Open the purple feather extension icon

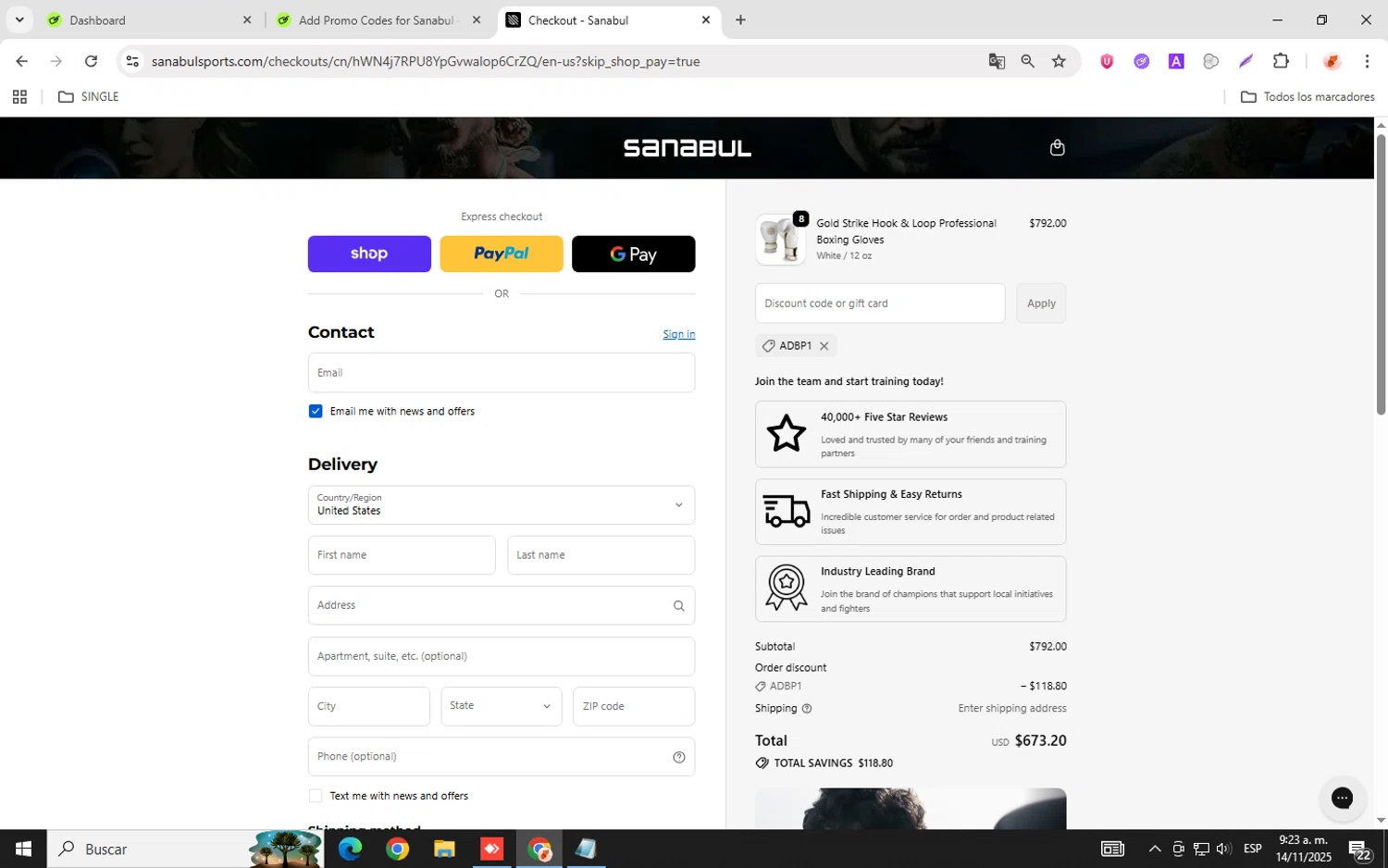(x=1245, y=61)
